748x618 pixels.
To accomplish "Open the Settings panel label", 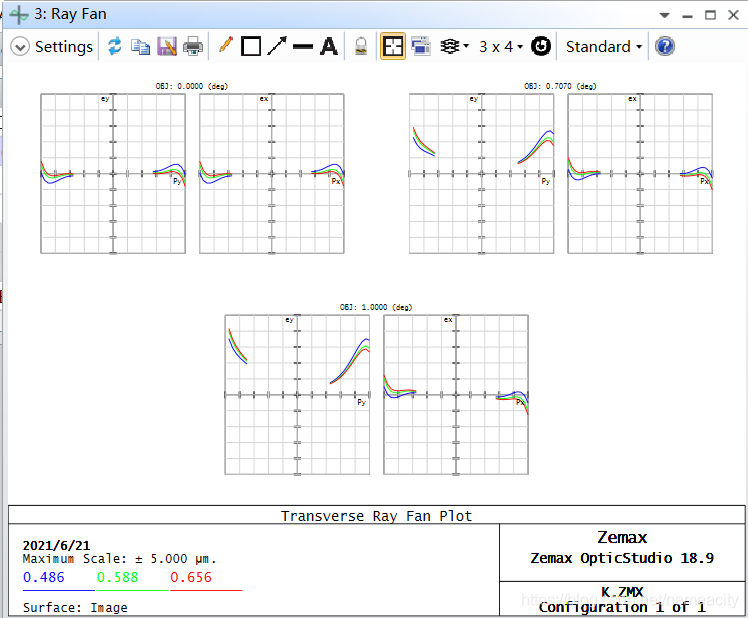I will 64,47.
